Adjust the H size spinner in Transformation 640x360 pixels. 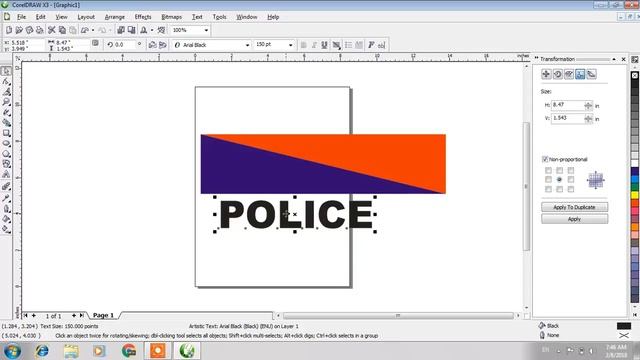click(x=588, y=105)
